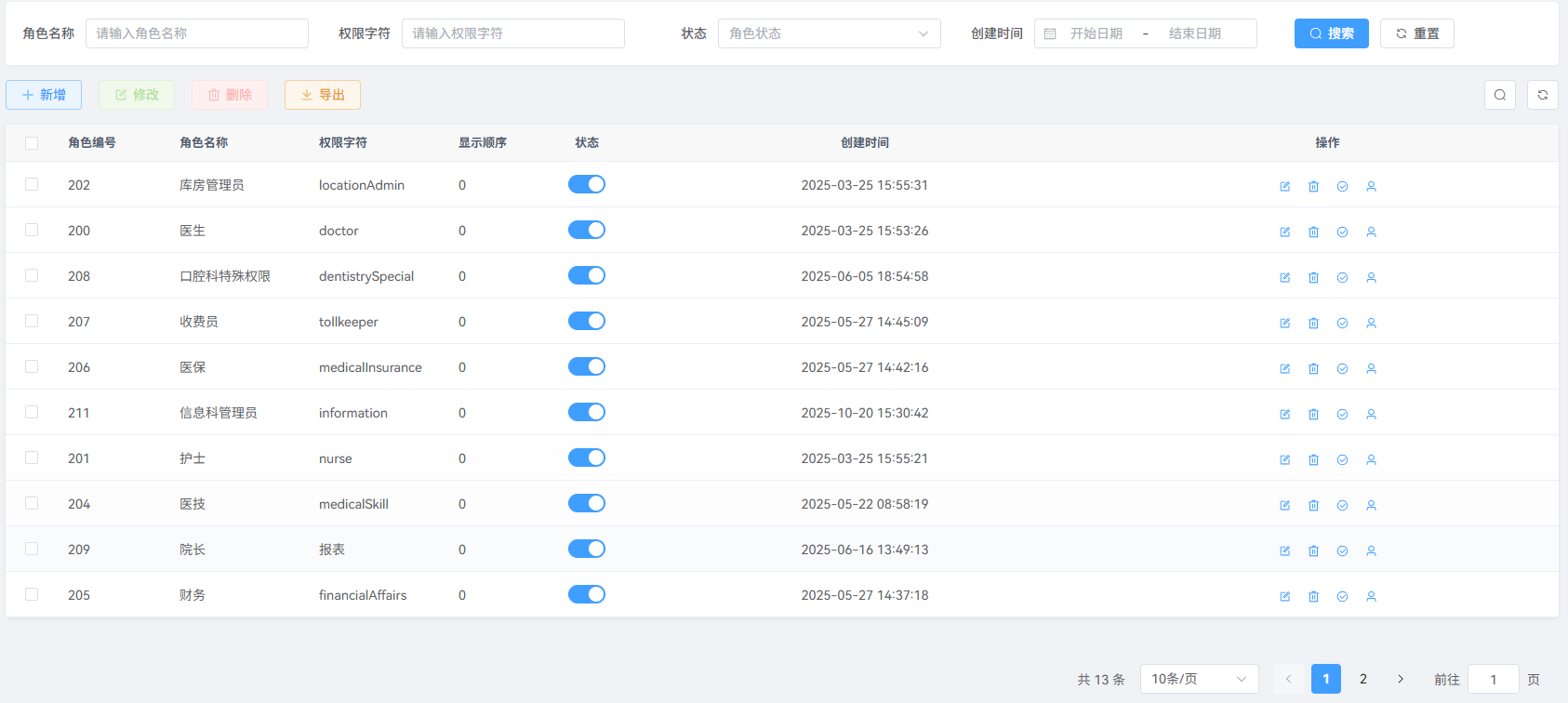This screenshot has height=703, width=1568.
Task: Assign users icon in 库房管理员 row
Action: [1371, 186]
